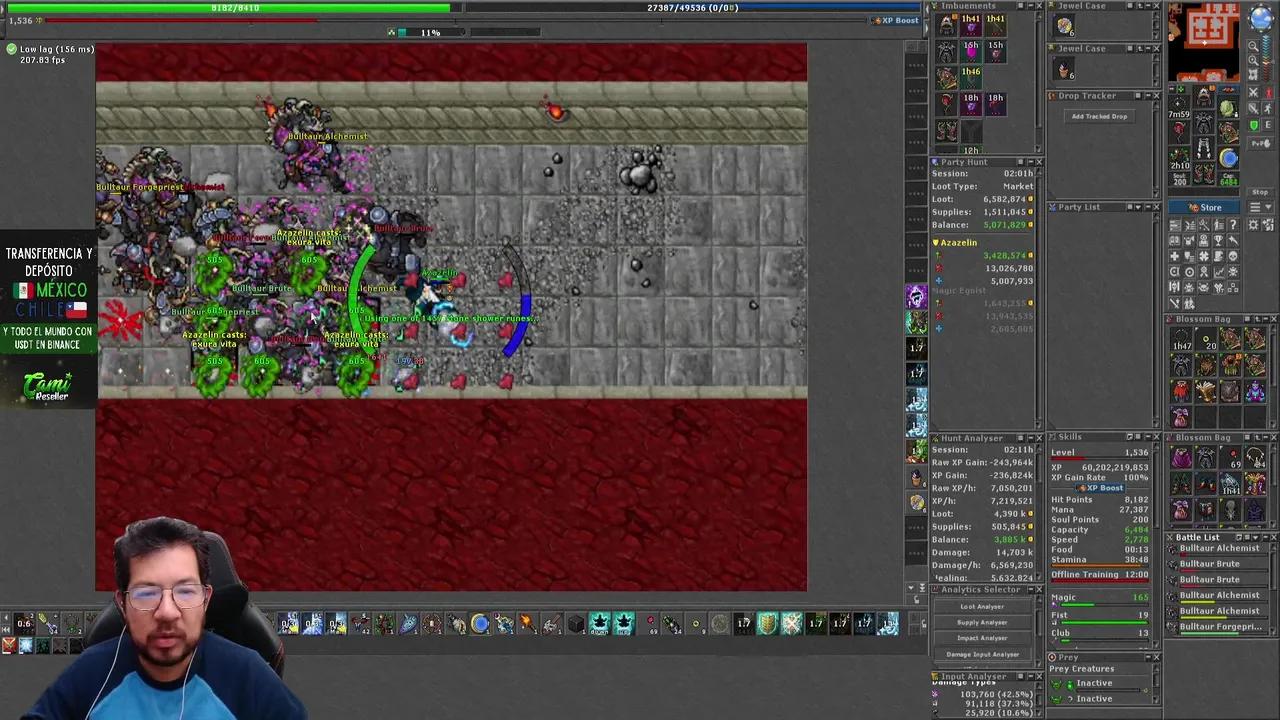Open the backpack equipment slot
Screen dimensions: 1280x720
[x=1229, y=108]
